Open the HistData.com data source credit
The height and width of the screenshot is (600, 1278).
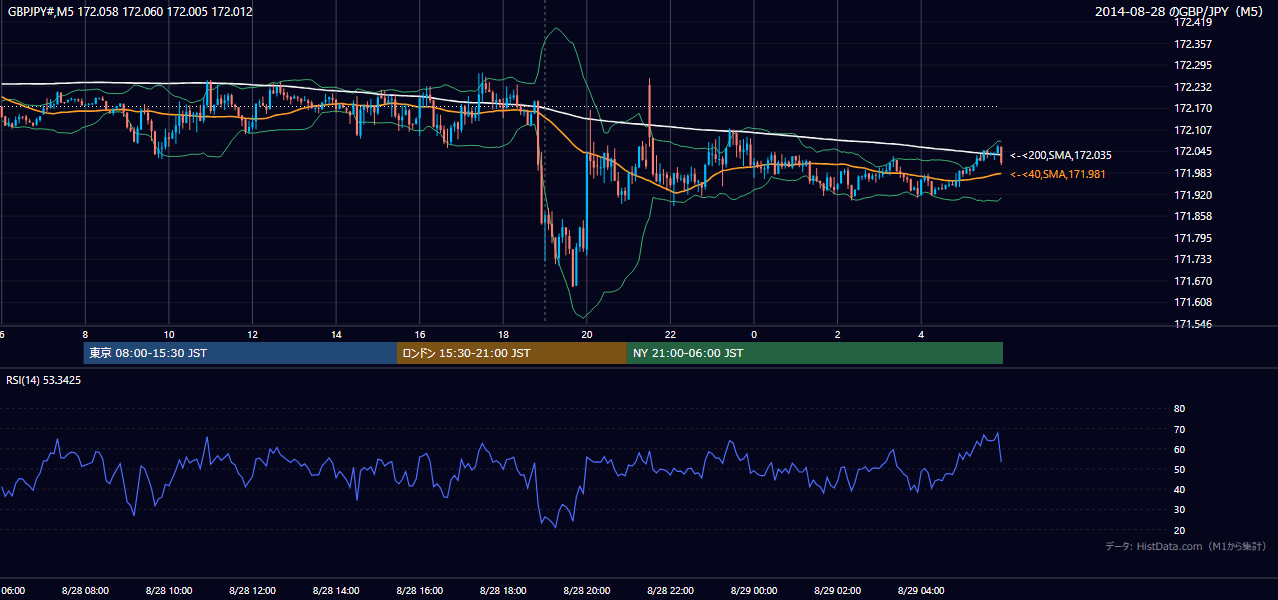(x=1186, y=546)
